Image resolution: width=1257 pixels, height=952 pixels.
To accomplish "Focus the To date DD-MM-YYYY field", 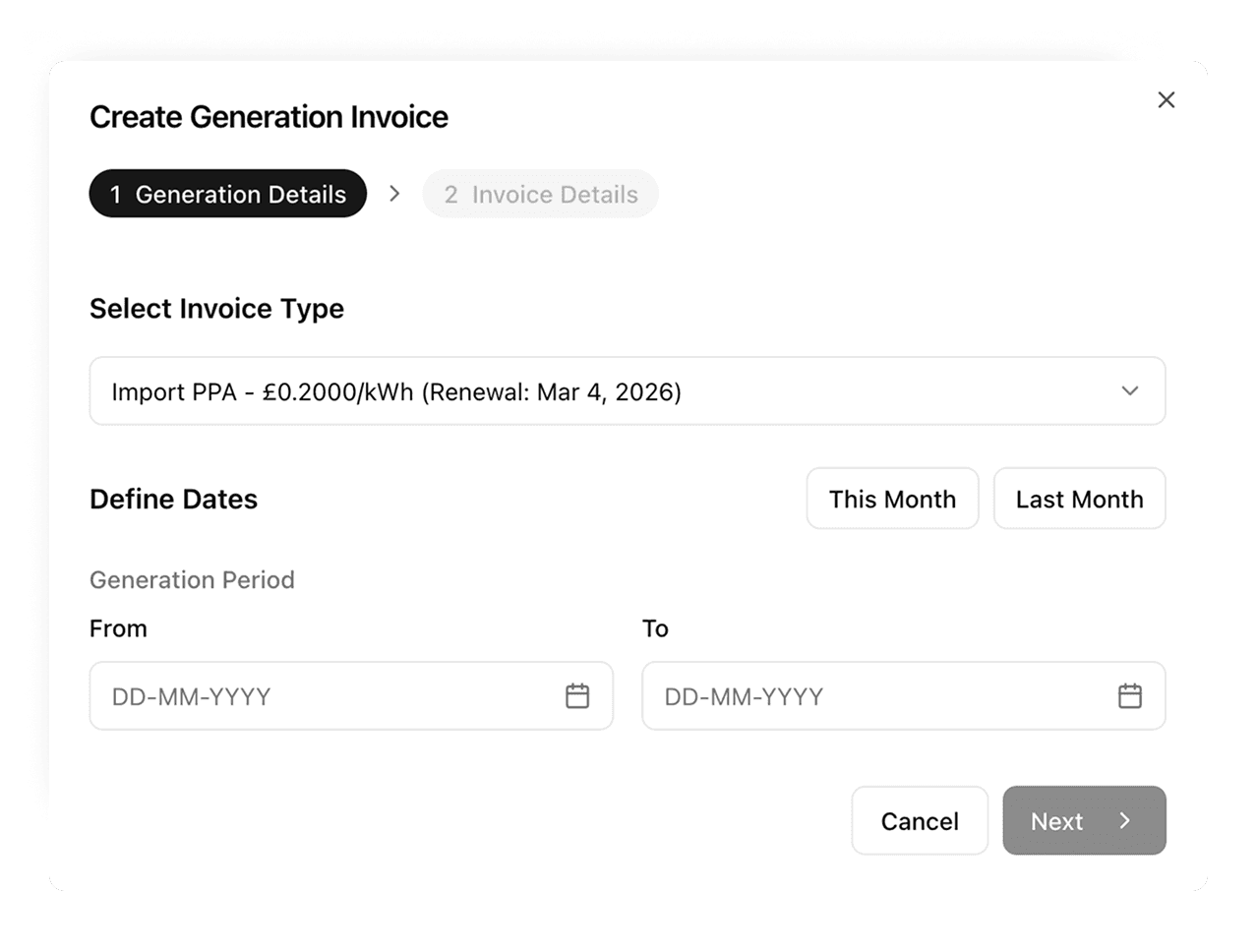I will tap(875, 696).
